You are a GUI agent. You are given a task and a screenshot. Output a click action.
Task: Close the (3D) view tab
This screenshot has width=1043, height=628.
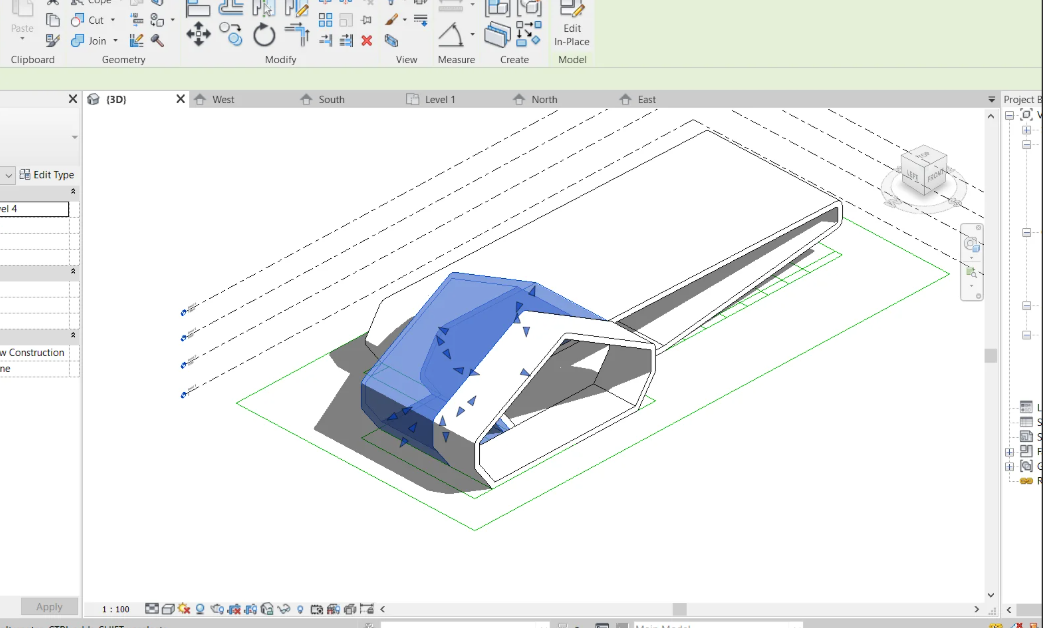pyautogui.click(x=180, y=99)
